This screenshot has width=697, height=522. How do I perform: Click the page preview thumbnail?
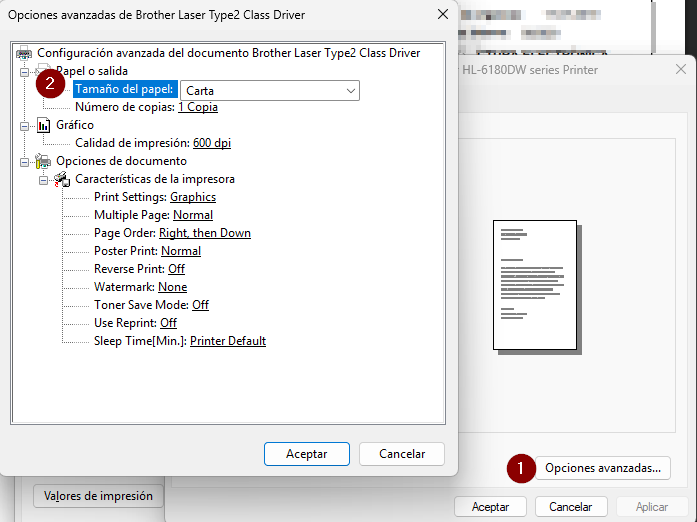537,287
